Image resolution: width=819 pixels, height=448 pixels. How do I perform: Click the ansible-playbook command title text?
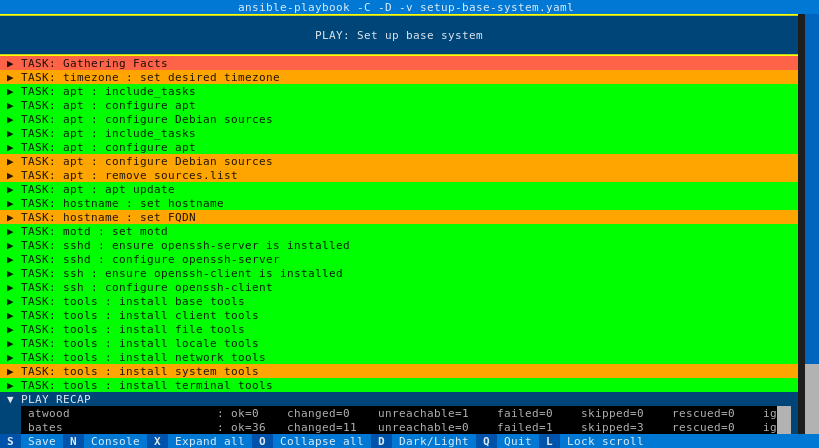(x=405, y=7)
